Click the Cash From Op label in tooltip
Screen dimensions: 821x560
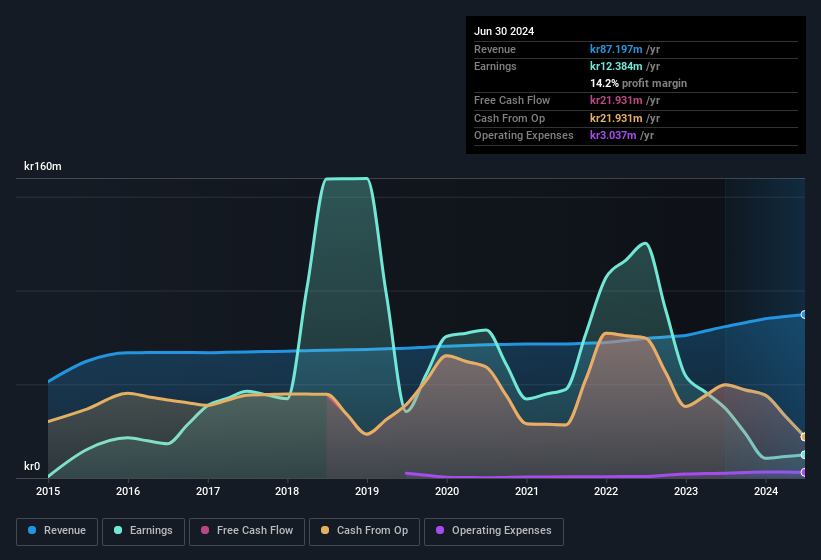[x=509, y=118]
